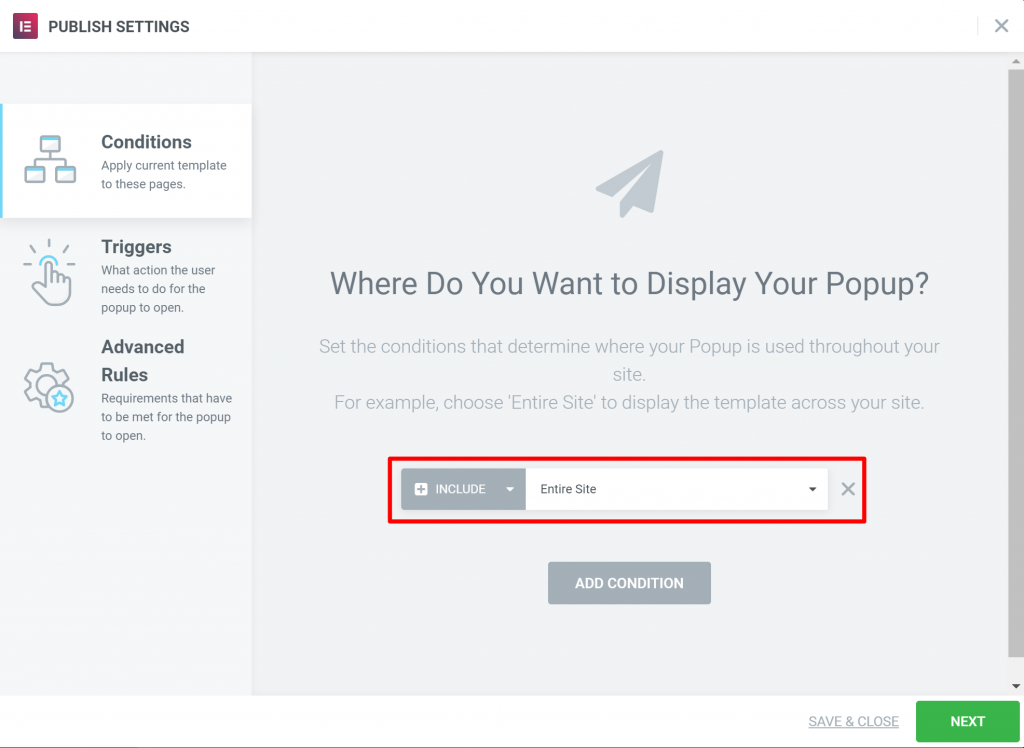The height and width of the screenshot is (748, 1024).
Task: Open the INCLUDE dropdown arrow
Action: click(510, 489)
